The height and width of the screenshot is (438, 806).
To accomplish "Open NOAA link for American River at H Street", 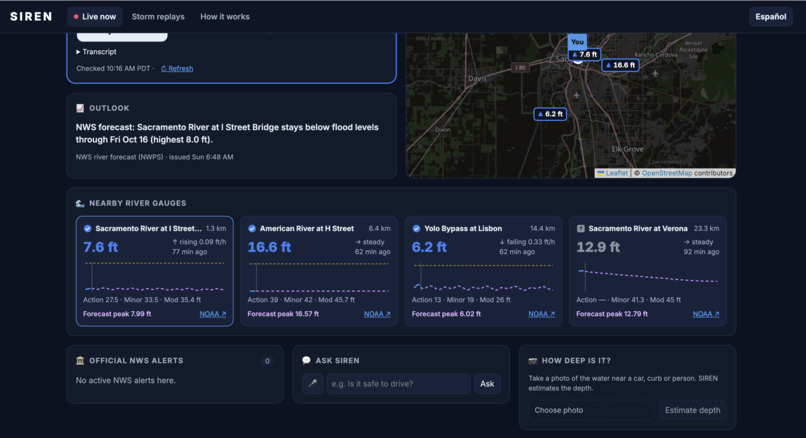I will tap(377, 314).
